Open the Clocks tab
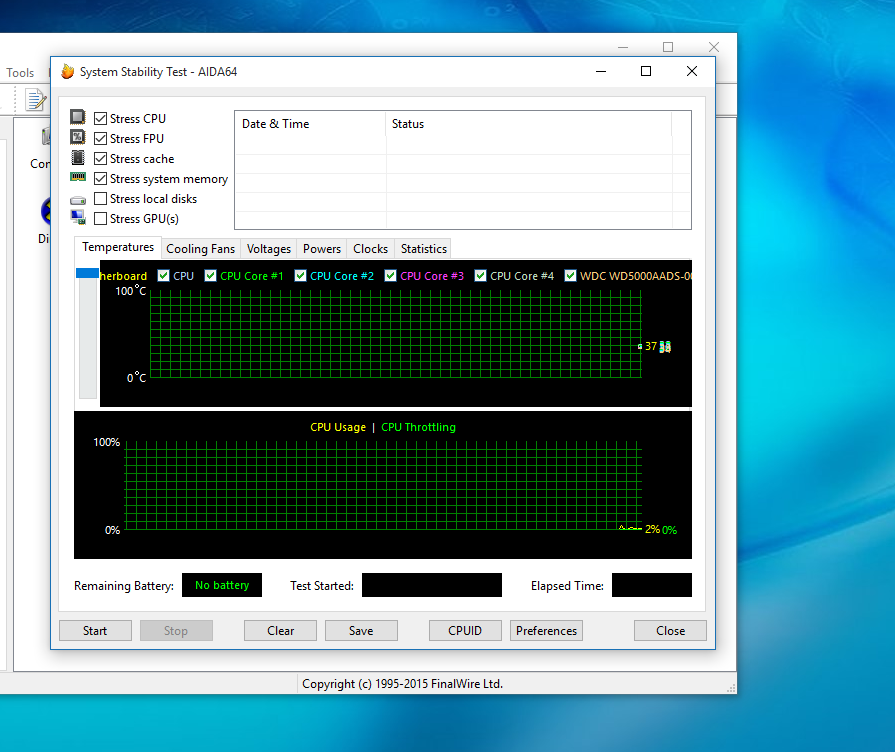Image resolution: width=895 pixels, height=752 pixels. click(370, 249)
